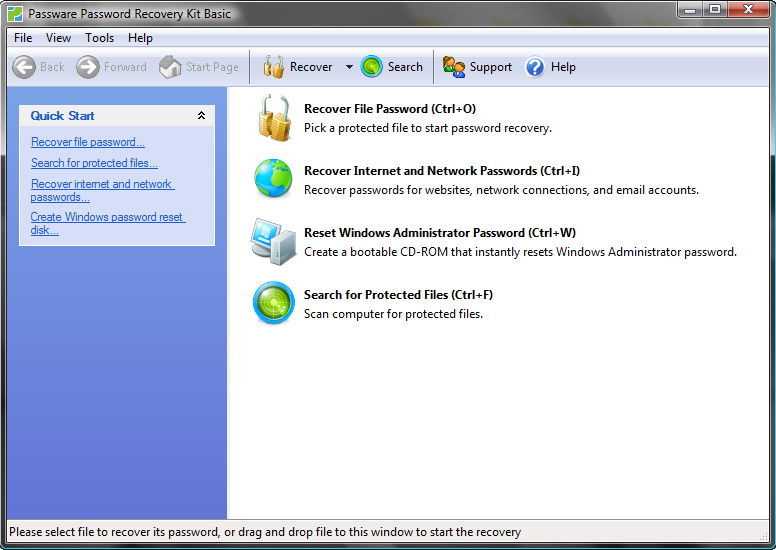
Task: Click 'Create Windows password reset disk...' link
Action: [108, 223]
